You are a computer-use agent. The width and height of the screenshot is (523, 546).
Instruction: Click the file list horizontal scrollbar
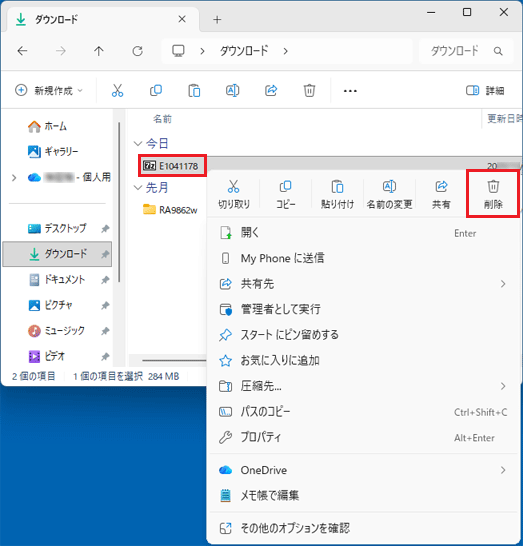coord(174,360)
